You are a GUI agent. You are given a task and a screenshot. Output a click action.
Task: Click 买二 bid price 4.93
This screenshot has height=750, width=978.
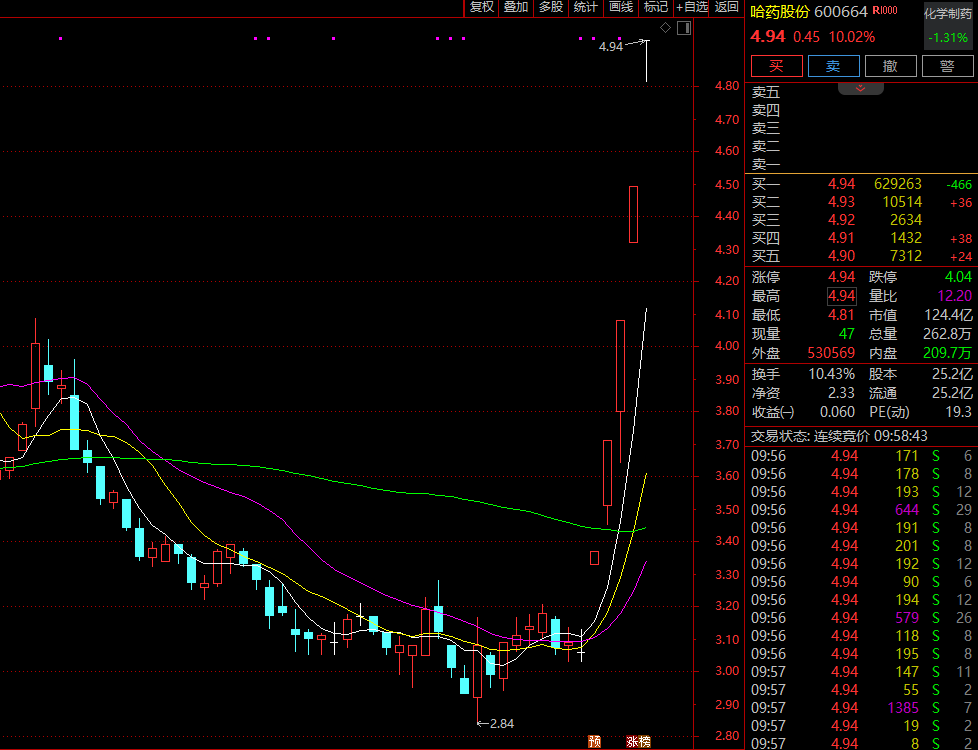tap(841, 202)
